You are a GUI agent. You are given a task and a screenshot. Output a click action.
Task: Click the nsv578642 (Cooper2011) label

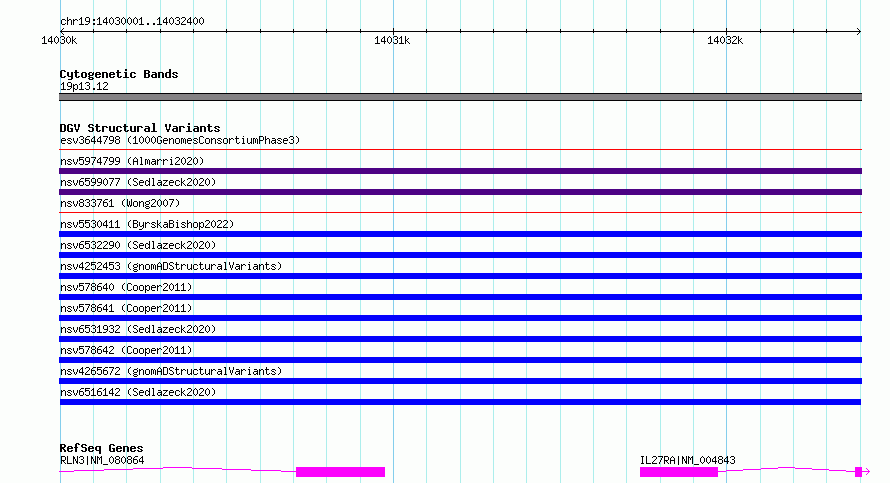tap(126, 350)
